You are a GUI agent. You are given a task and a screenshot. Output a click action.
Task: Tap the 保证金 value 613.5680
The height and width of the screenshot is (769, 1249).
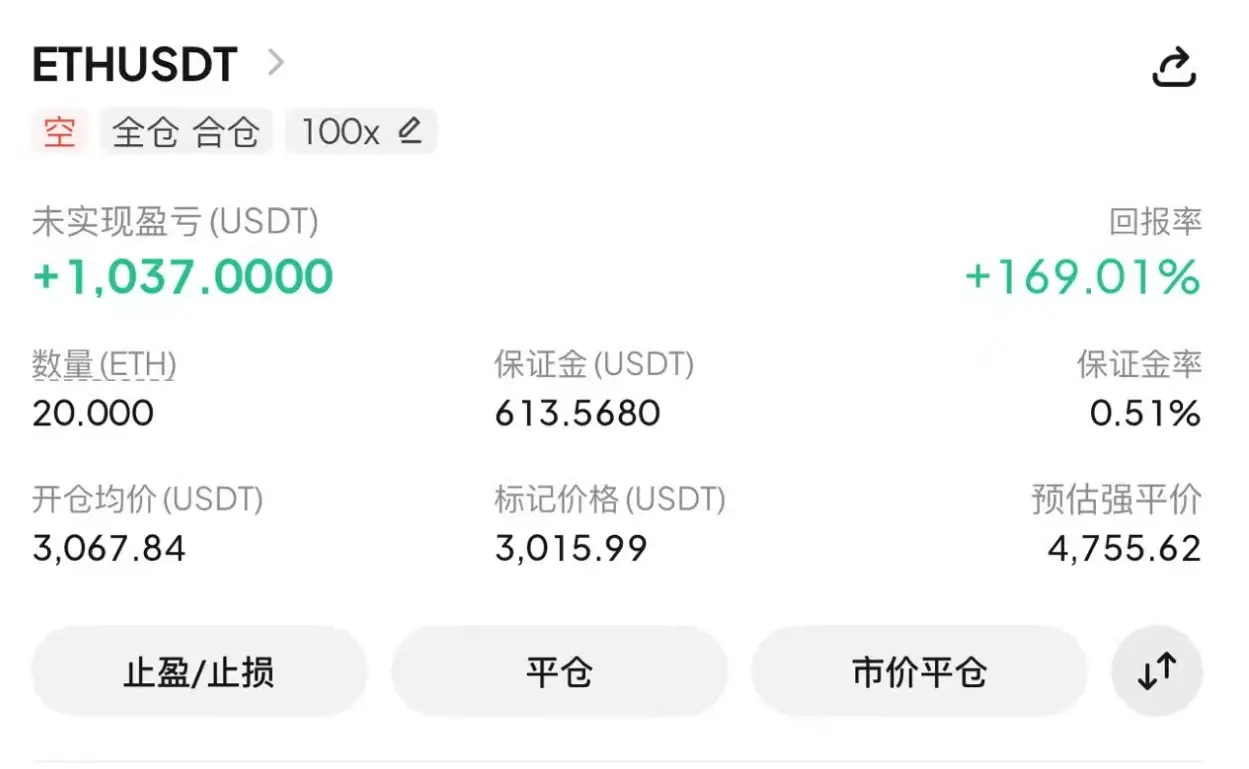pyautogui.click(x=577, y=413)
